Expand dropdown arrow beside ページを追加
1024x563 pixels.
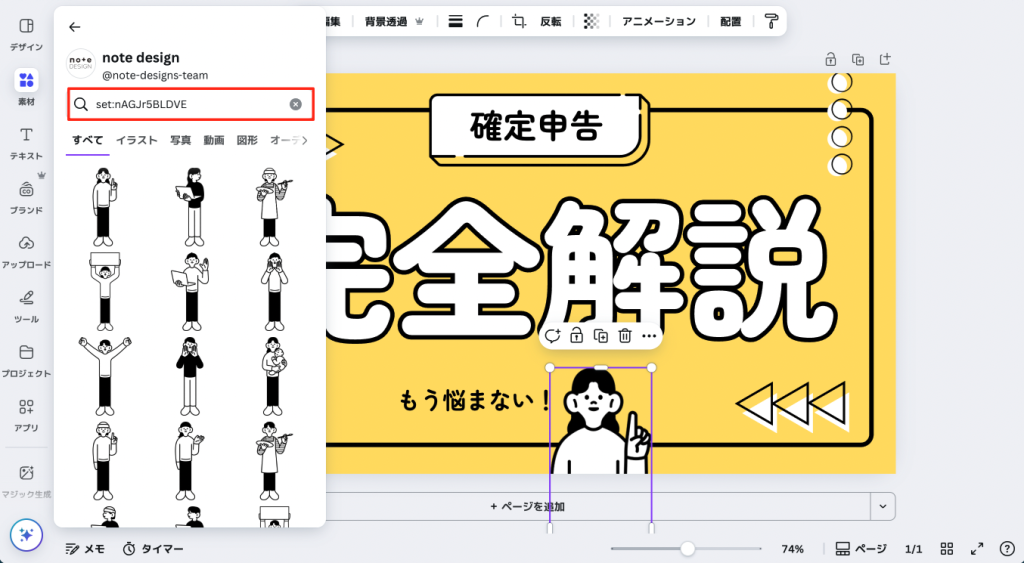[882, 506]
